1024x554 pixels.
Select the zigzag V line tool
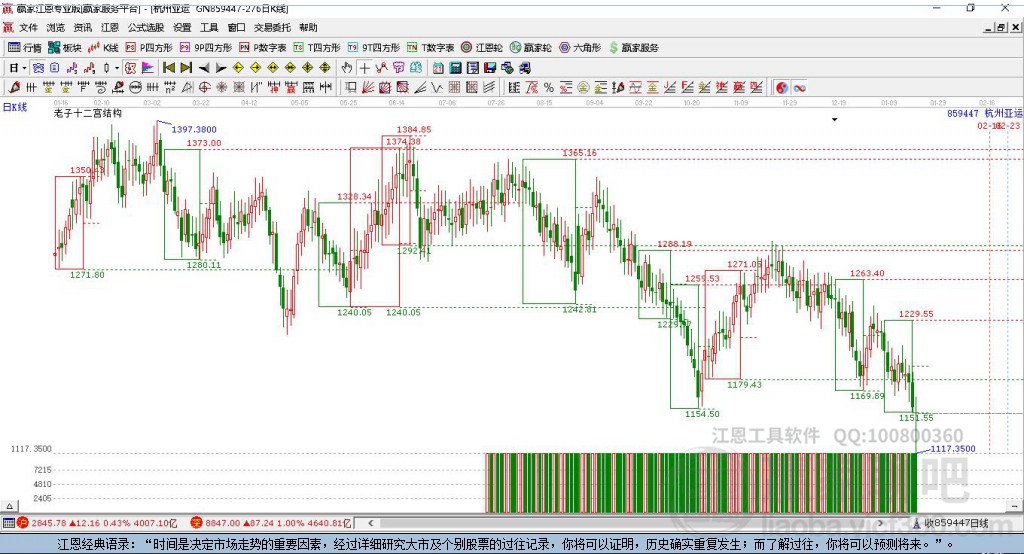[x=437, y=88]
